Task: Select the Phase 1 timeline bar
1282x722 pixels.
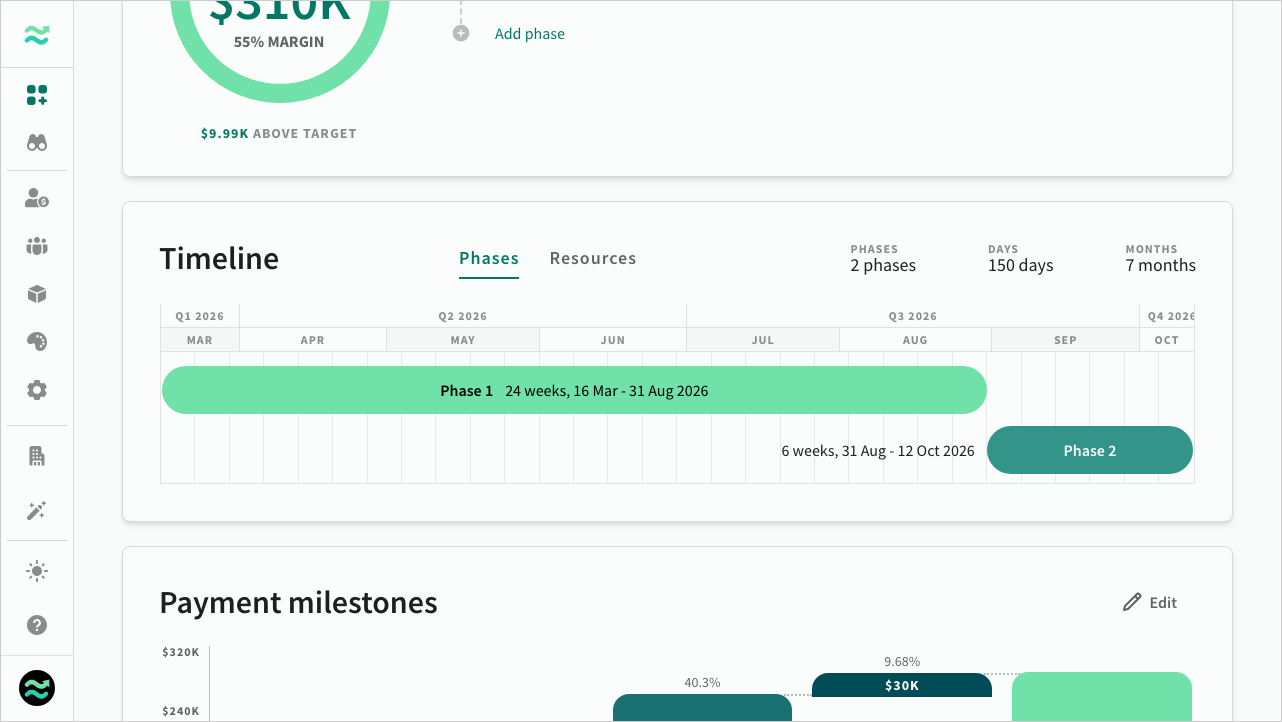Action: pos(574,391)
